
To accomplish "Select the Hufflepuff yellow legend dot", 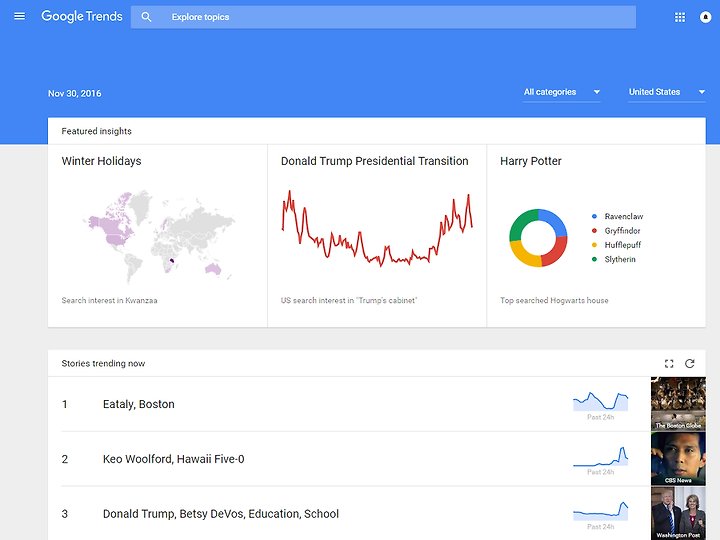I will (x=594, y=245).
